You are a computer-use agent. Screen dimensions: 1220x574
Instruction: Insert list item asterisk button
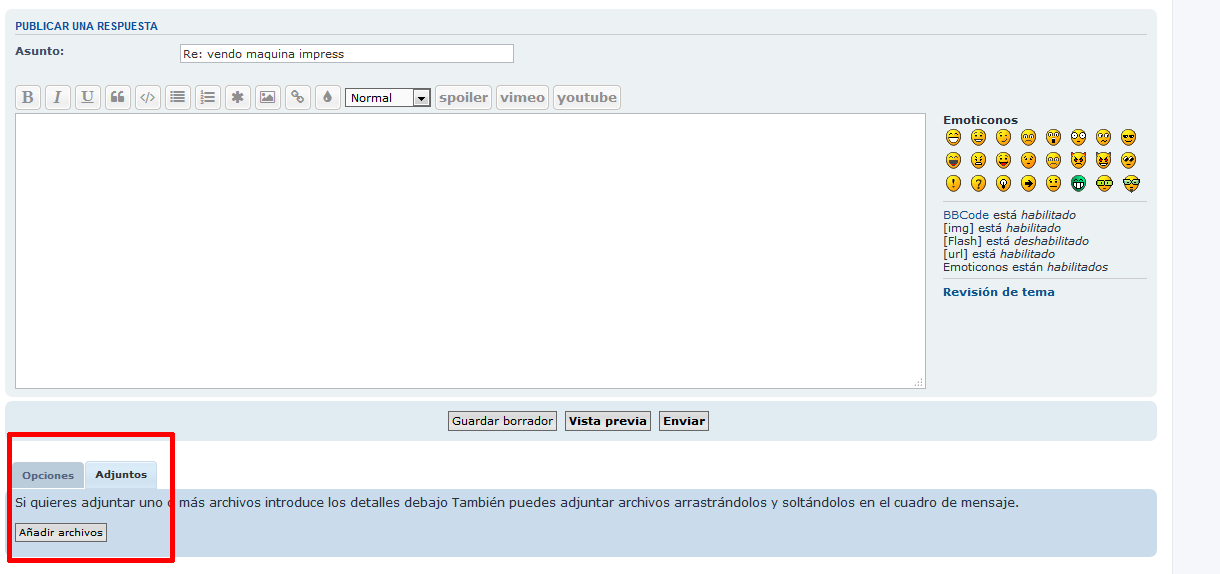pyautogui.click(x=238, y=97)
